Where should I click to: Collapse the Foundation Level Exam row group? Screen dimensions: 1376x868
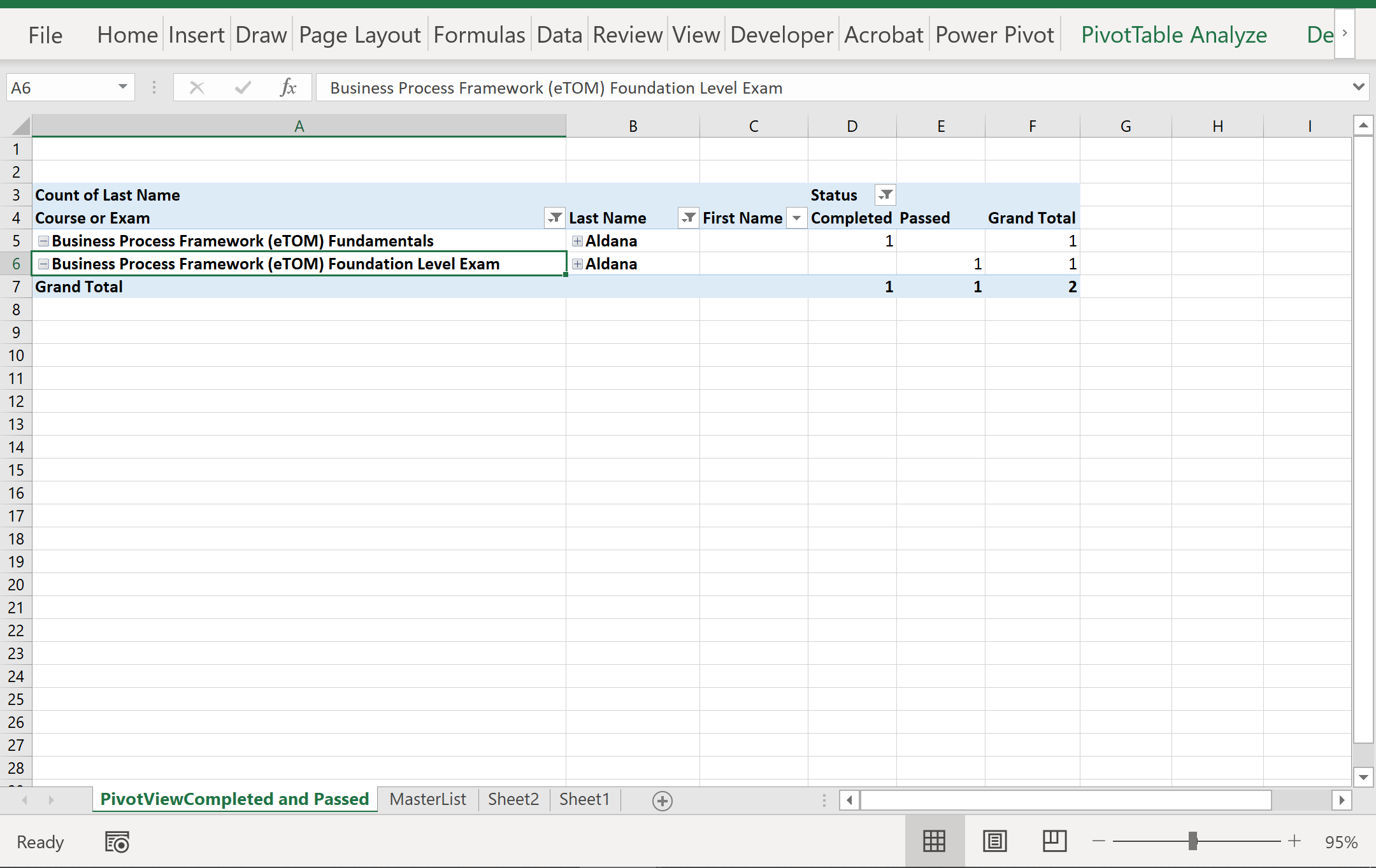point(43,264)
